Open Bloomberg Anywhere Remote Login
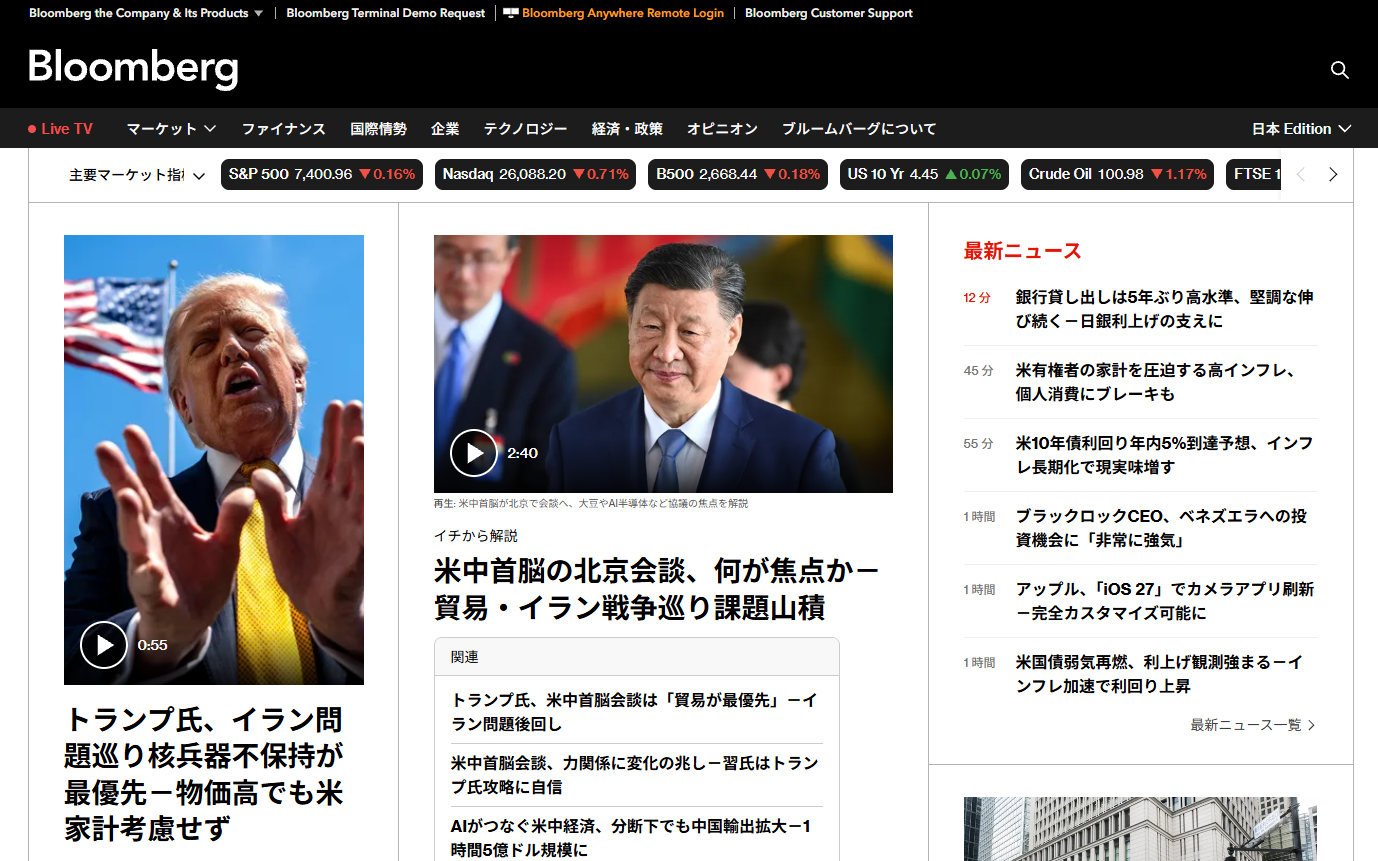The height and width of the screenshot is (861, 1378). (x=622, y=13)
